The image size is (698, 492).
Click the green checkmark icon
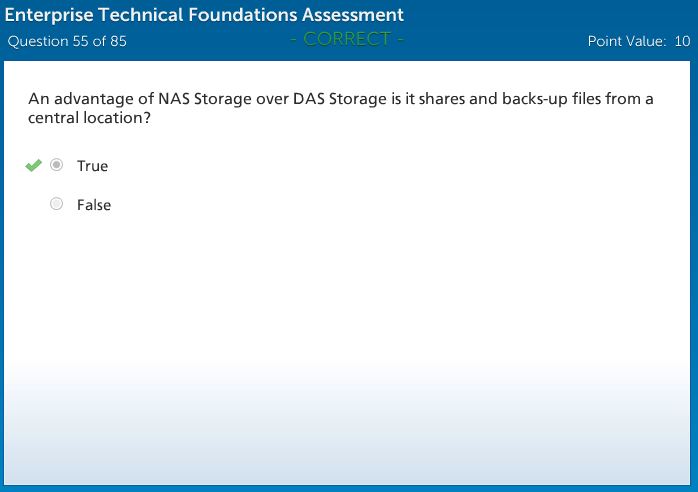(34, 165)
